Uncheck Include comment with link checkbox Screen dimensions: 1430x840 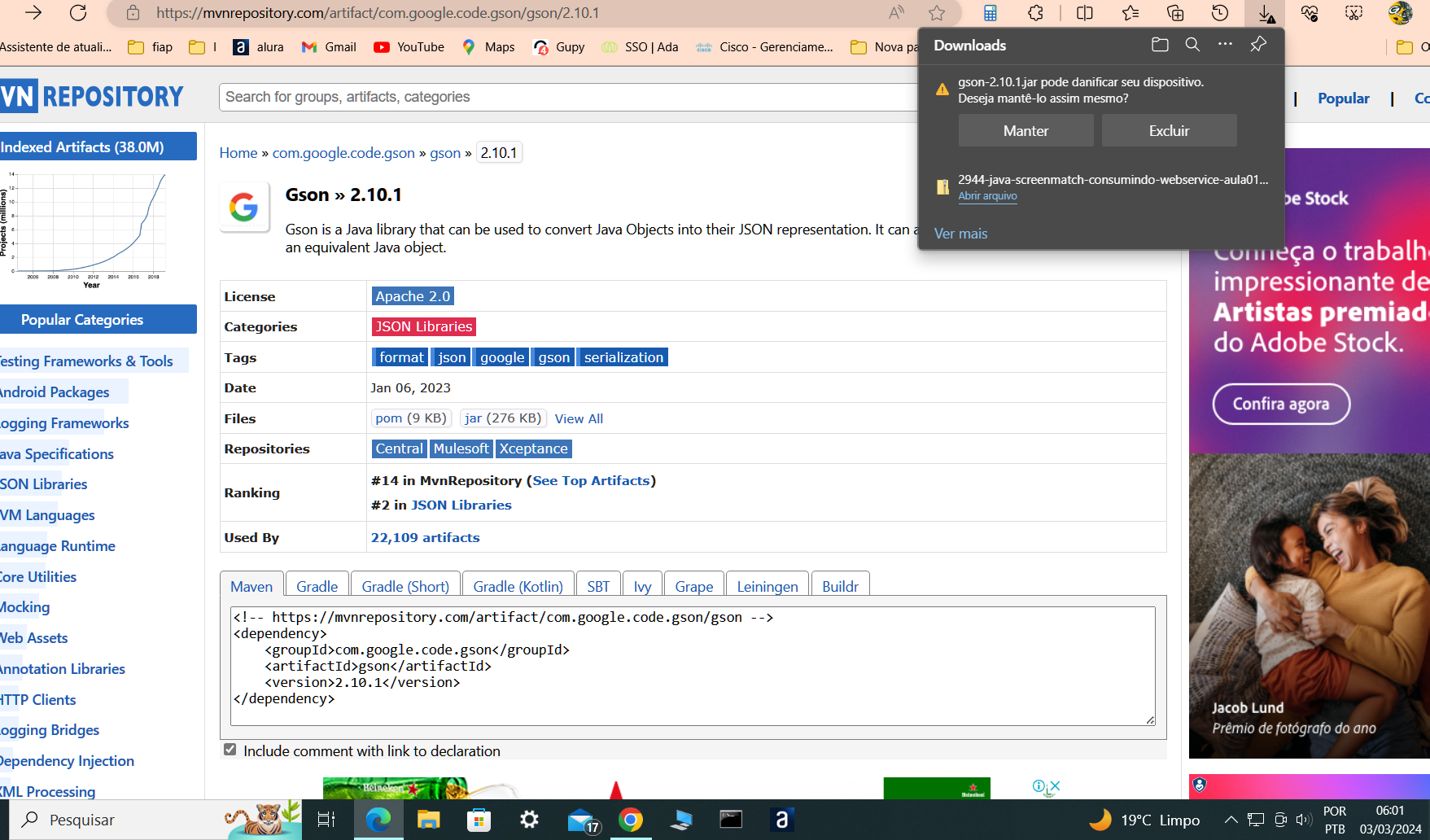pos(230,750)
